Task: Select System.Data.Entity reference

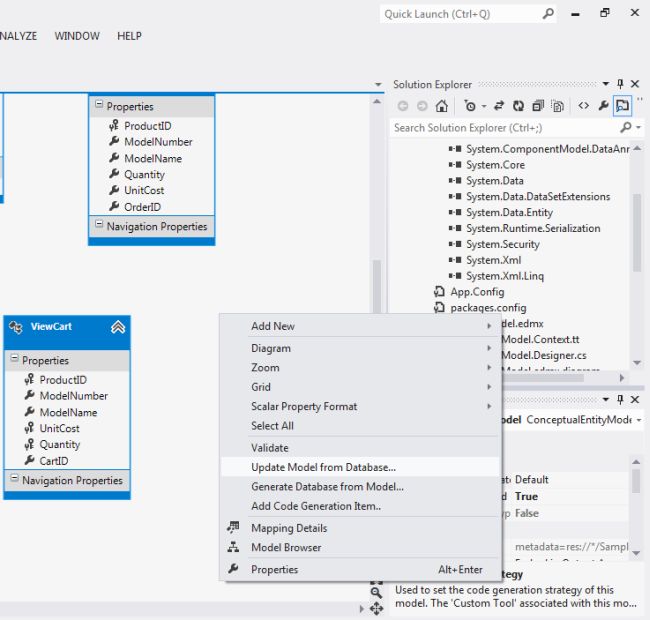Action: point(509,212)
